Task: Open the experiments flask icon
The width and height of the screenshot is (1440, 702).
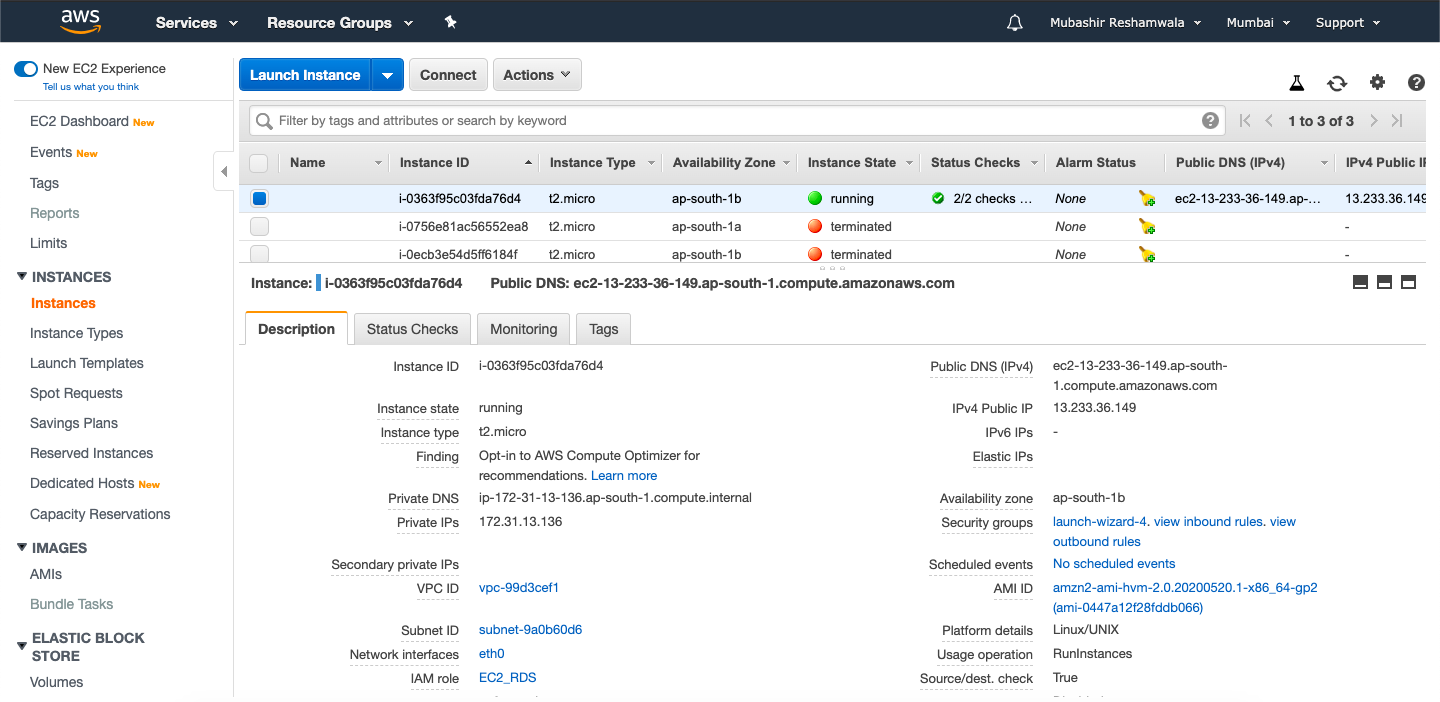Action: click(x=1297, y=83)
